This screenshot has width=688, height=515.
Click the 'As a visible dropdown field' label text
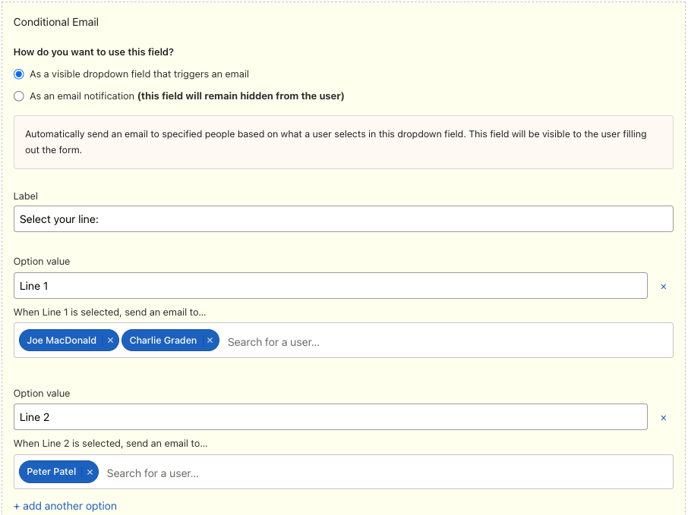(139, 74)
